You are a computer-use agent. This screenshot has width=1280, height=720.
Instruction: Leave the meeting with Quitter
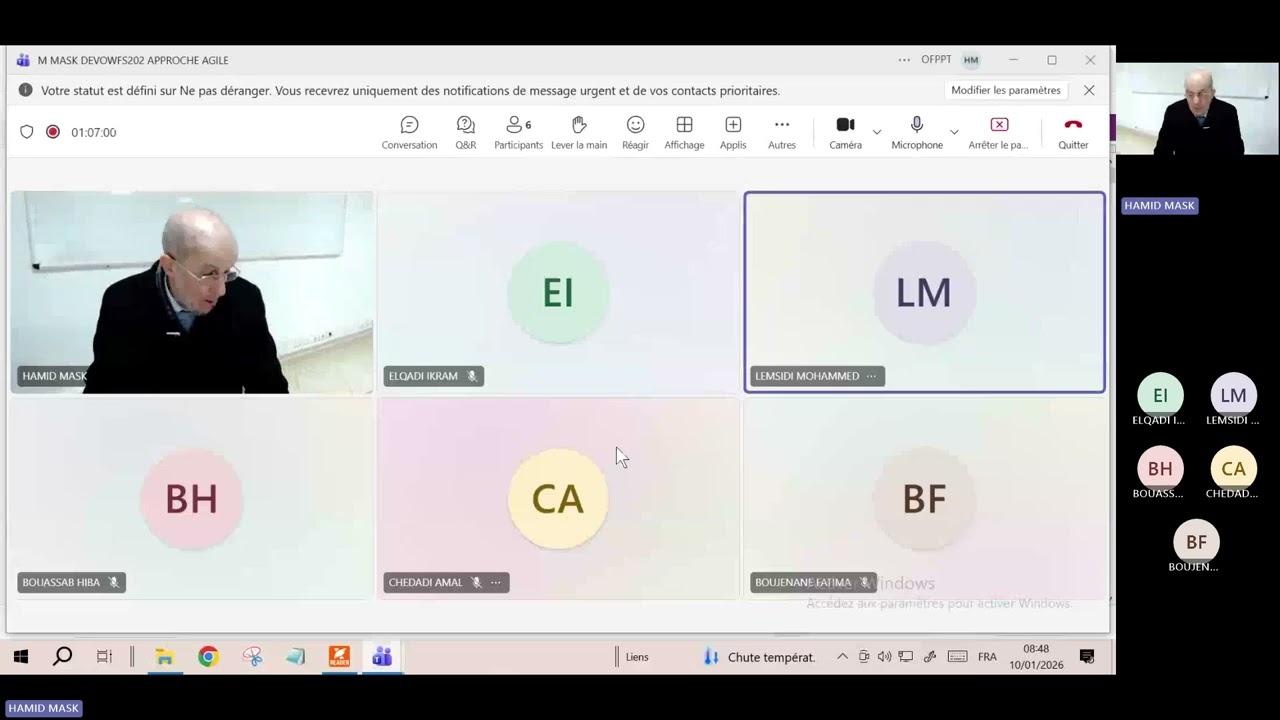[1073, 132]
